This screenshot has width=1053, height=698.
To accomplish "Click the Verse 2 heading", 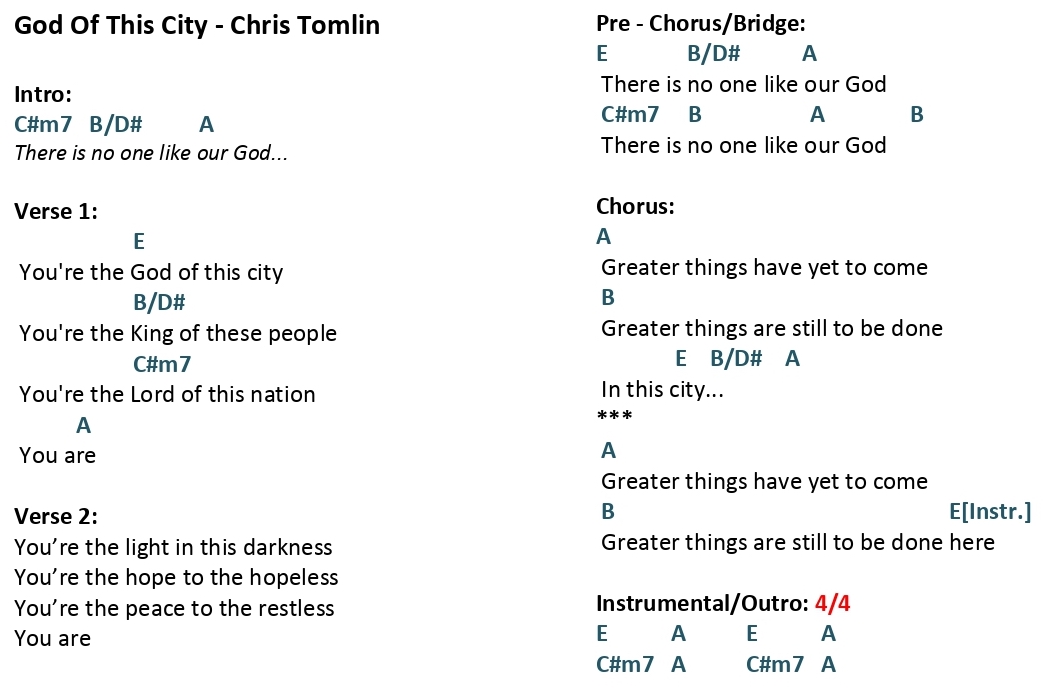I will (56, 517).
